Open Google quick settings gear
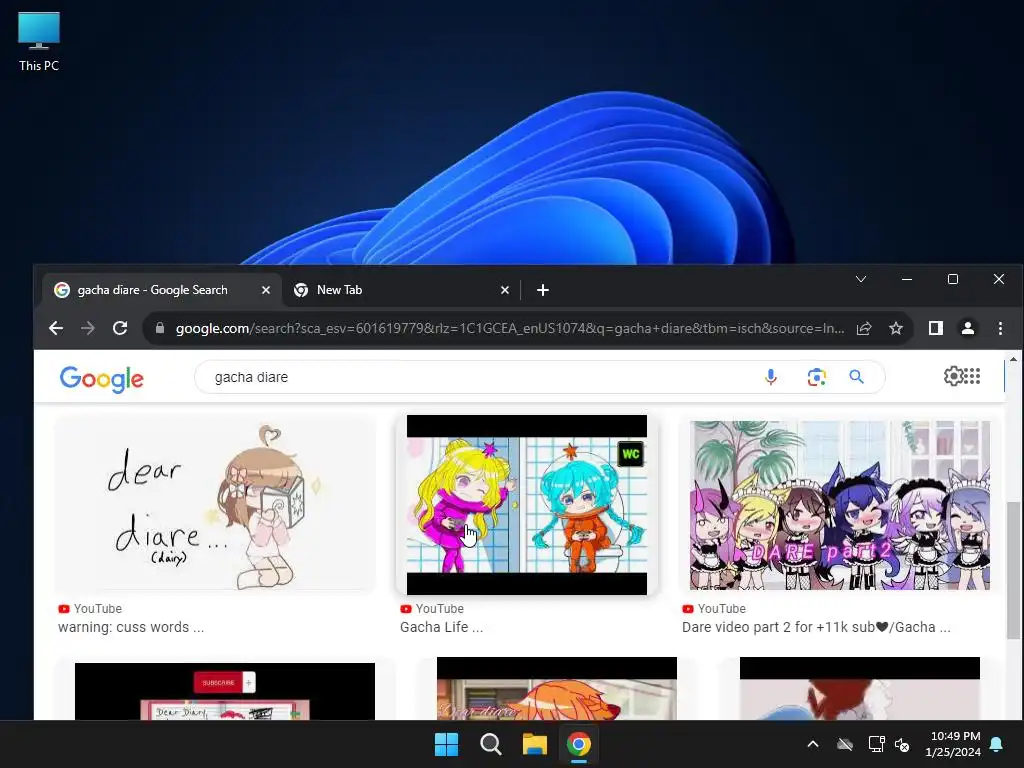Screen dimensions: 1024x768 [x=953, y=376]
